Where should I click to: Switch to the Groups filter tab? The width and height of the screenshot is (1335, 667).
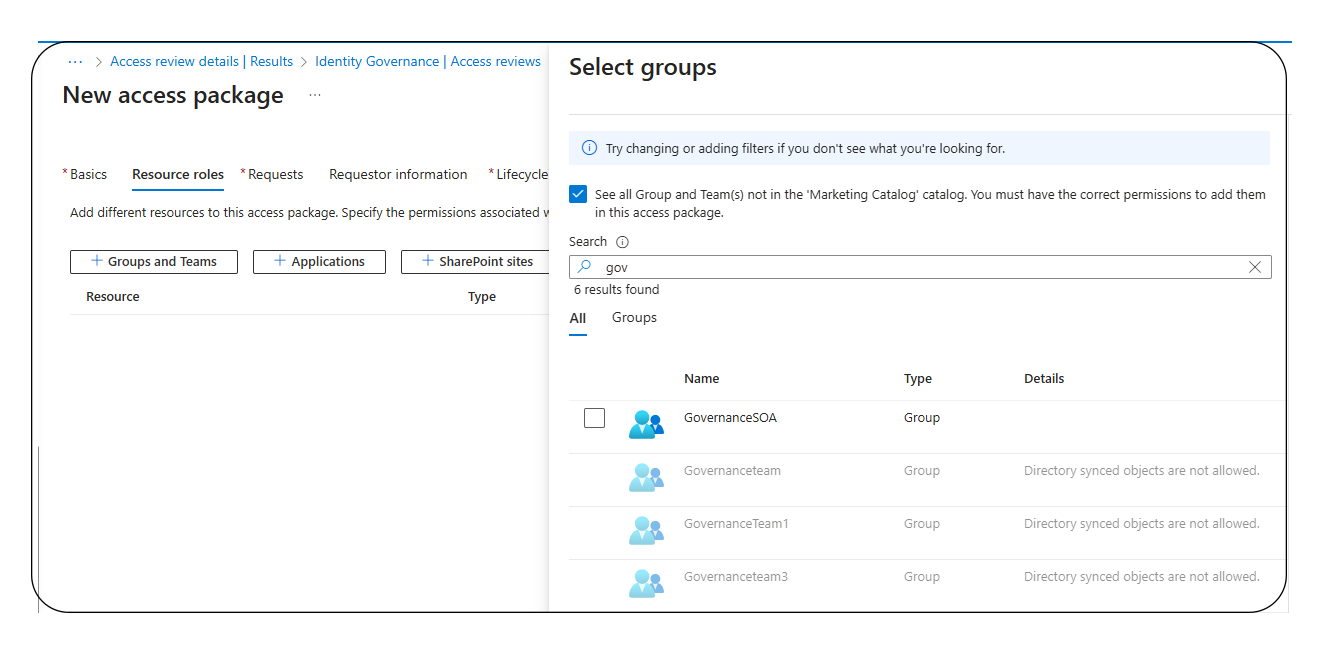634,318
